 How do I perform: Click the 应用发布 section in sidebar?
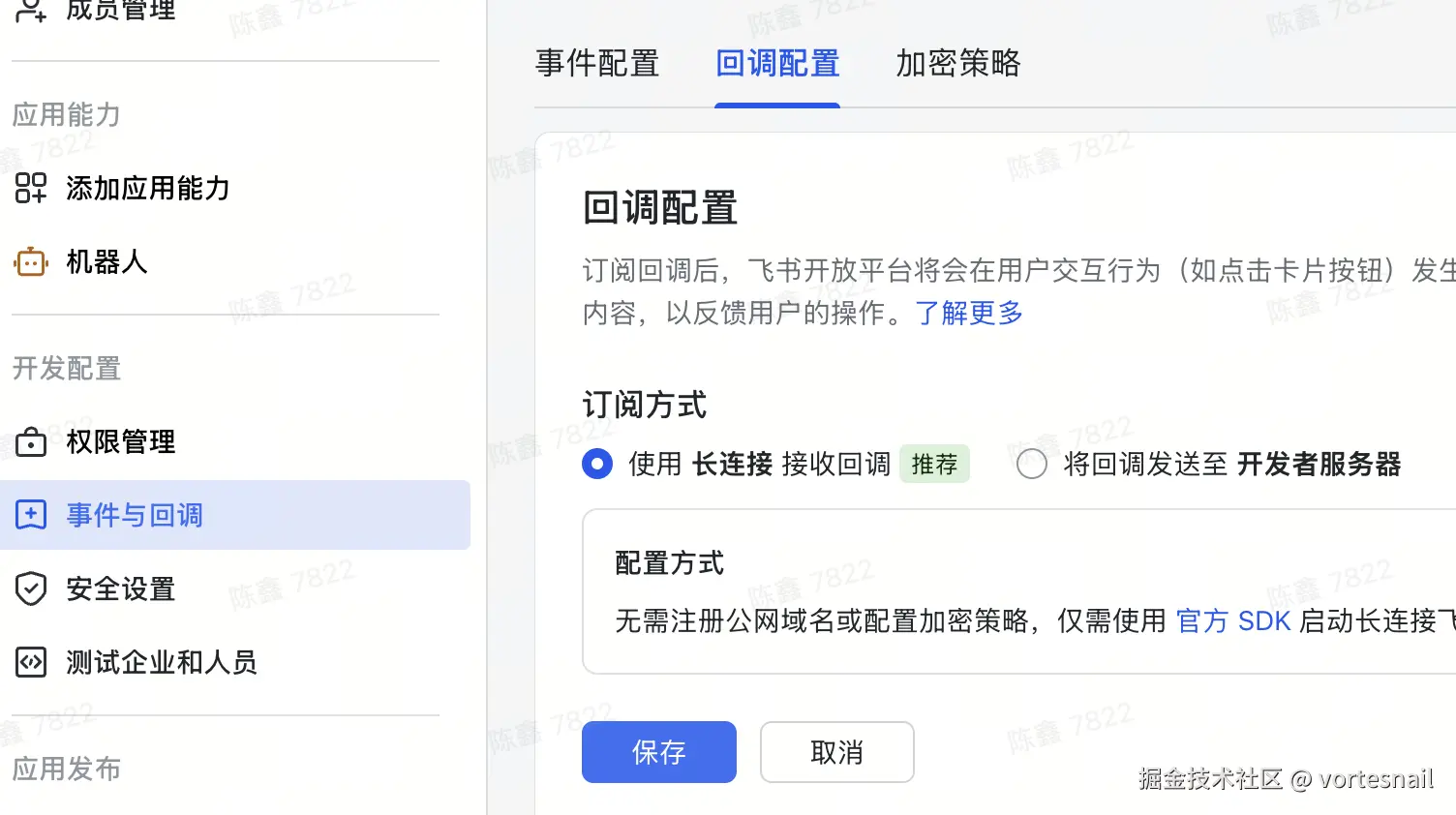click(x=66, y=769)
